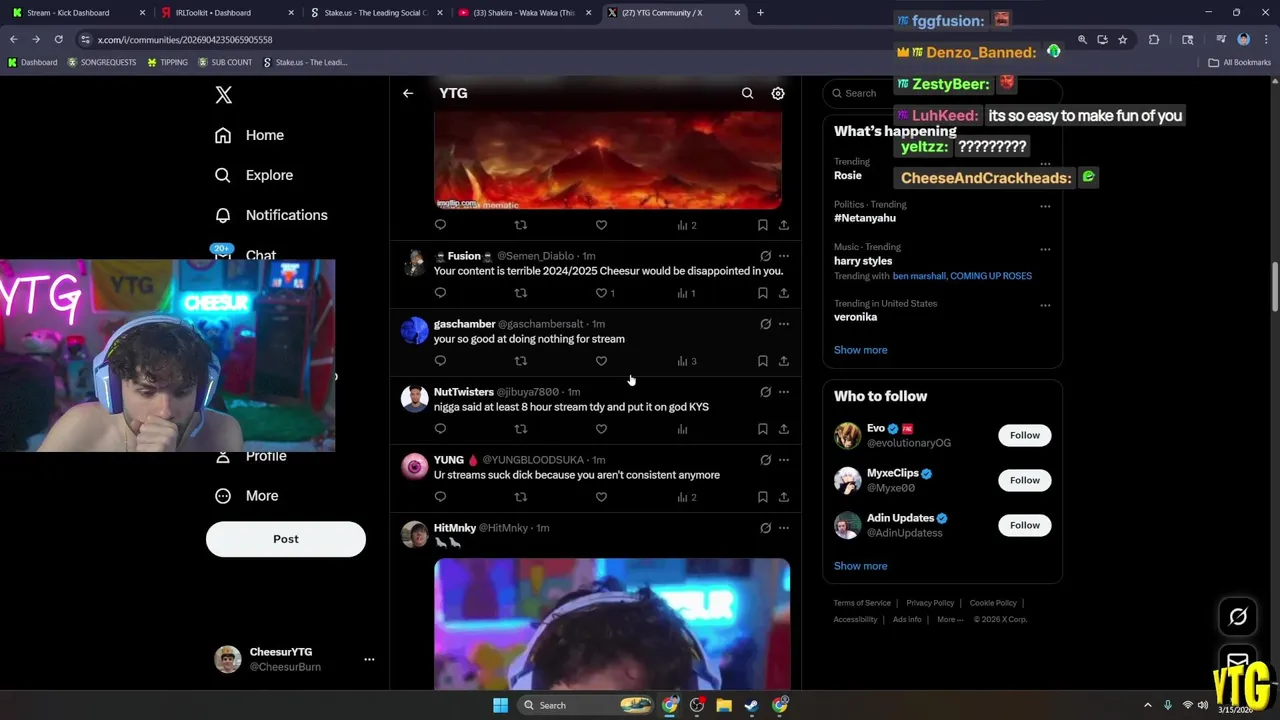Open More in sidebar

pos(247,496)
